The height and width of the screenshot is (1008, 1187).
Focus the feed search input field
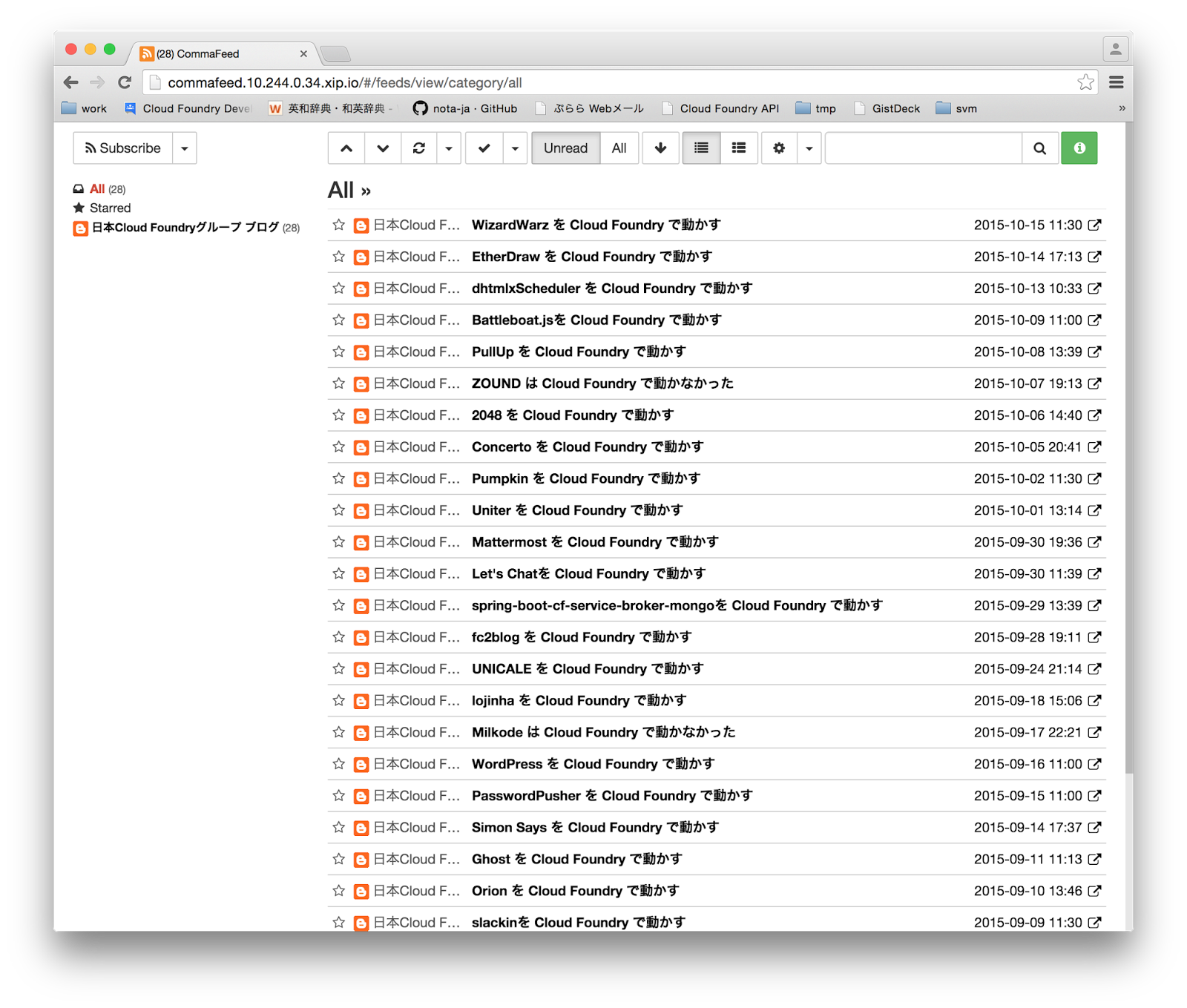[x=924, y=148]
